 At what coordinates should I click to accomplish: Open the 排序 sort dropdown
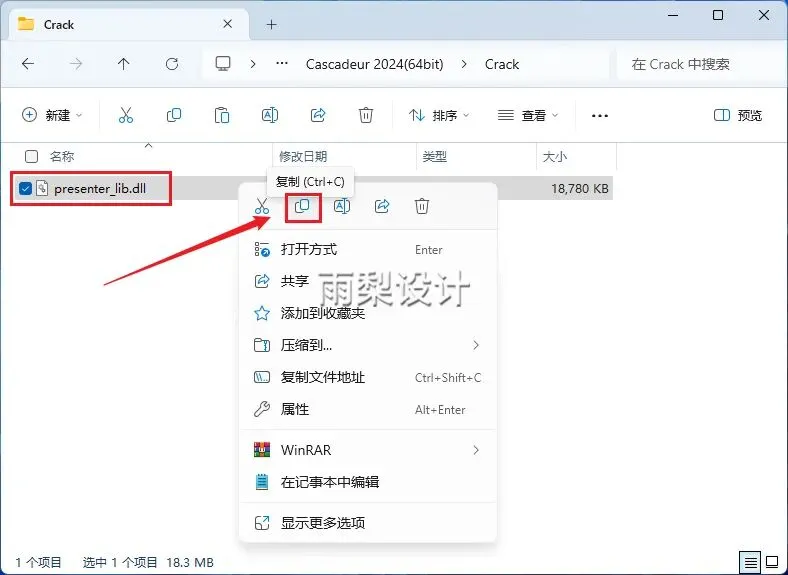(x=439, y=116)
